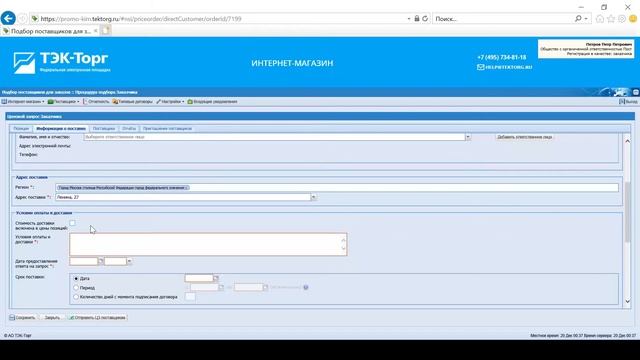Click the Регион field with Moscow tag
This screenshot has height=360, width=640.
(x=337, y=188)
